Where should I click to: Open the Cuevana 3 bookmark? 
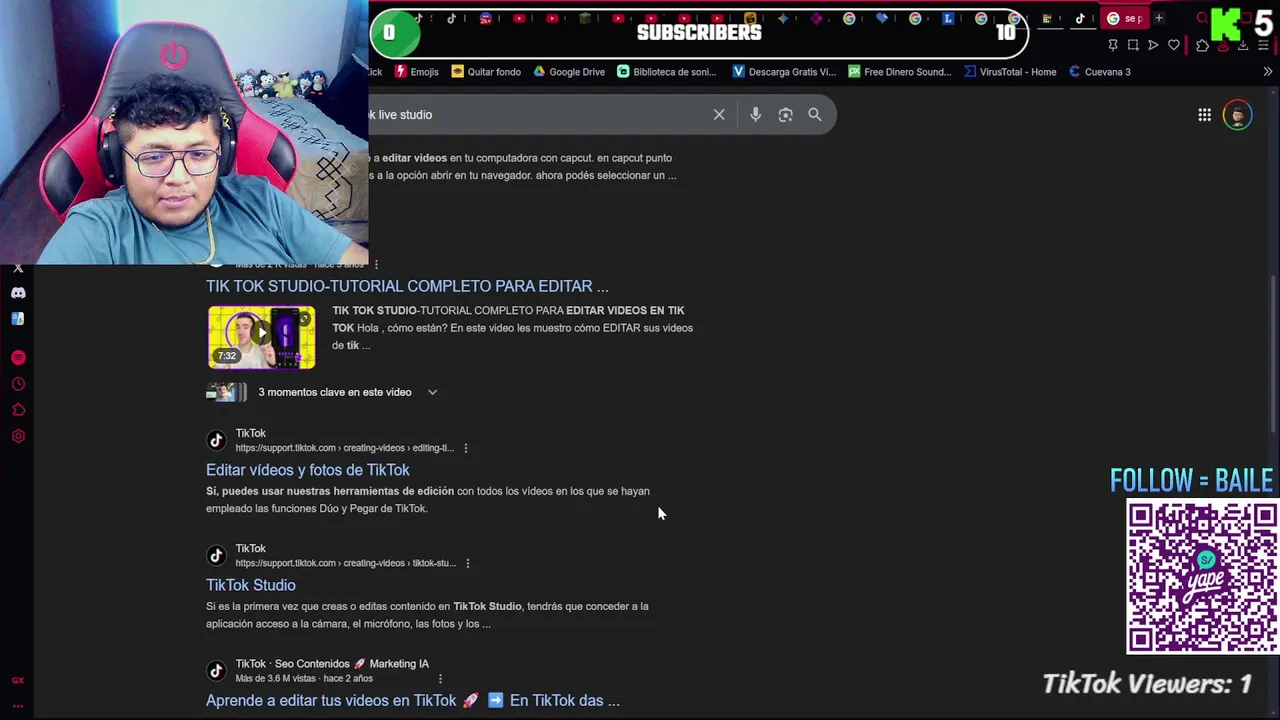[x=1100, y=72]
